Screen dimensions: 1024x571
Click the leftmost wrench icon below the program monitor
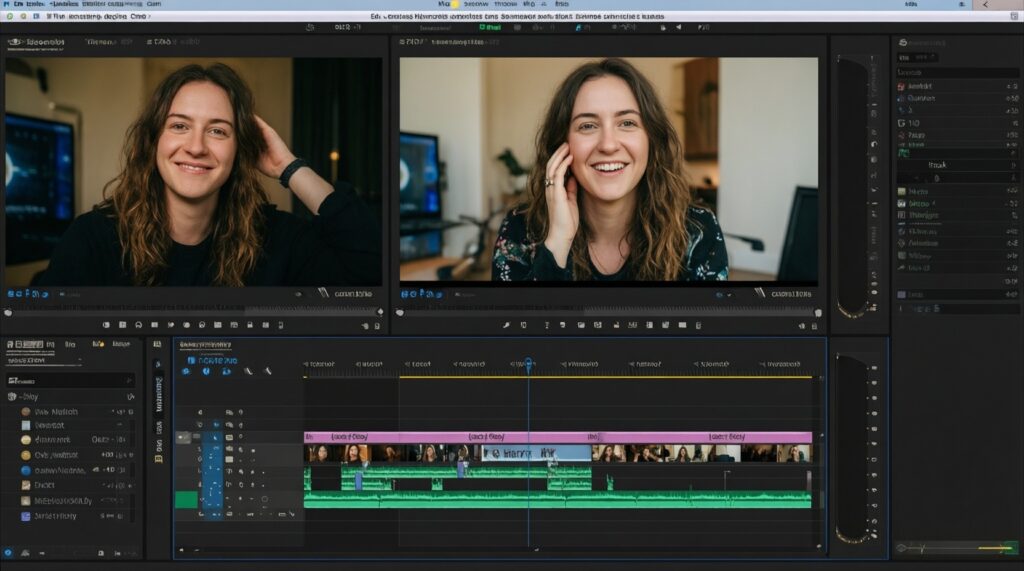coord(506,325)
